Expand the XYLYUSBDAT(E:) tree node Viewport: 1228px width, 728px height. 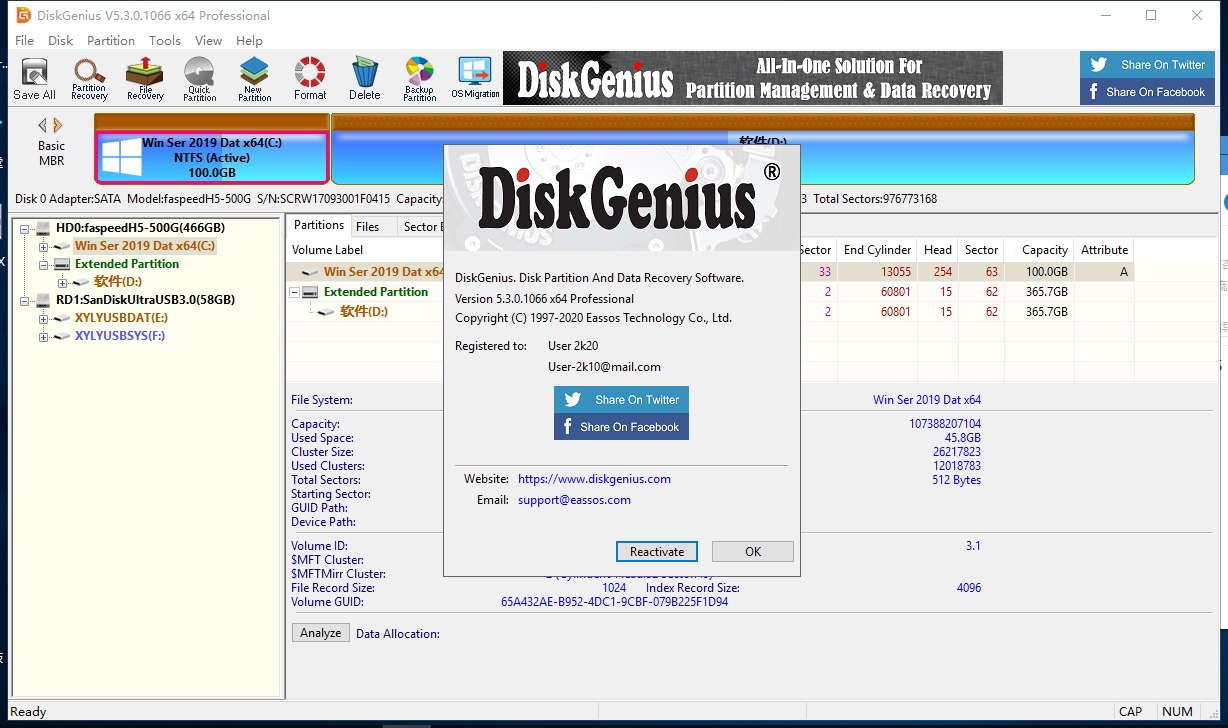[x=43, y=318]
